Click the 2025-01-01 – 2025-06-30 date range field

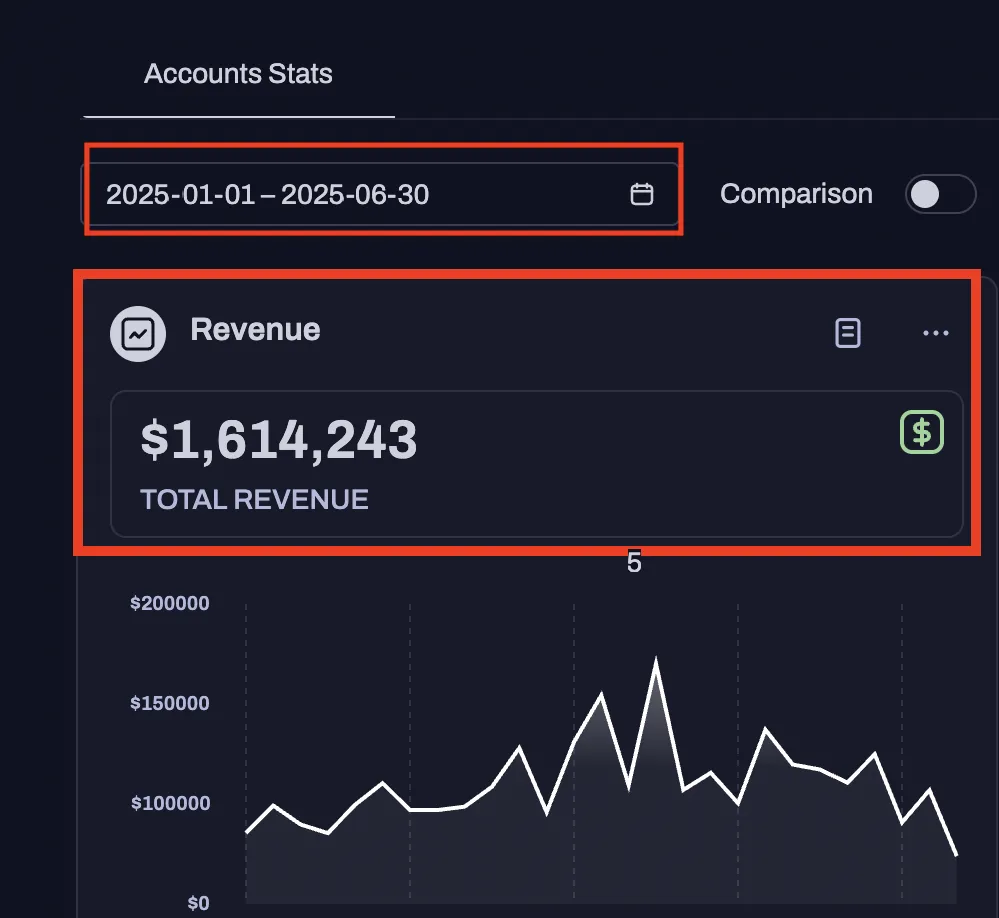coord(268,194)
